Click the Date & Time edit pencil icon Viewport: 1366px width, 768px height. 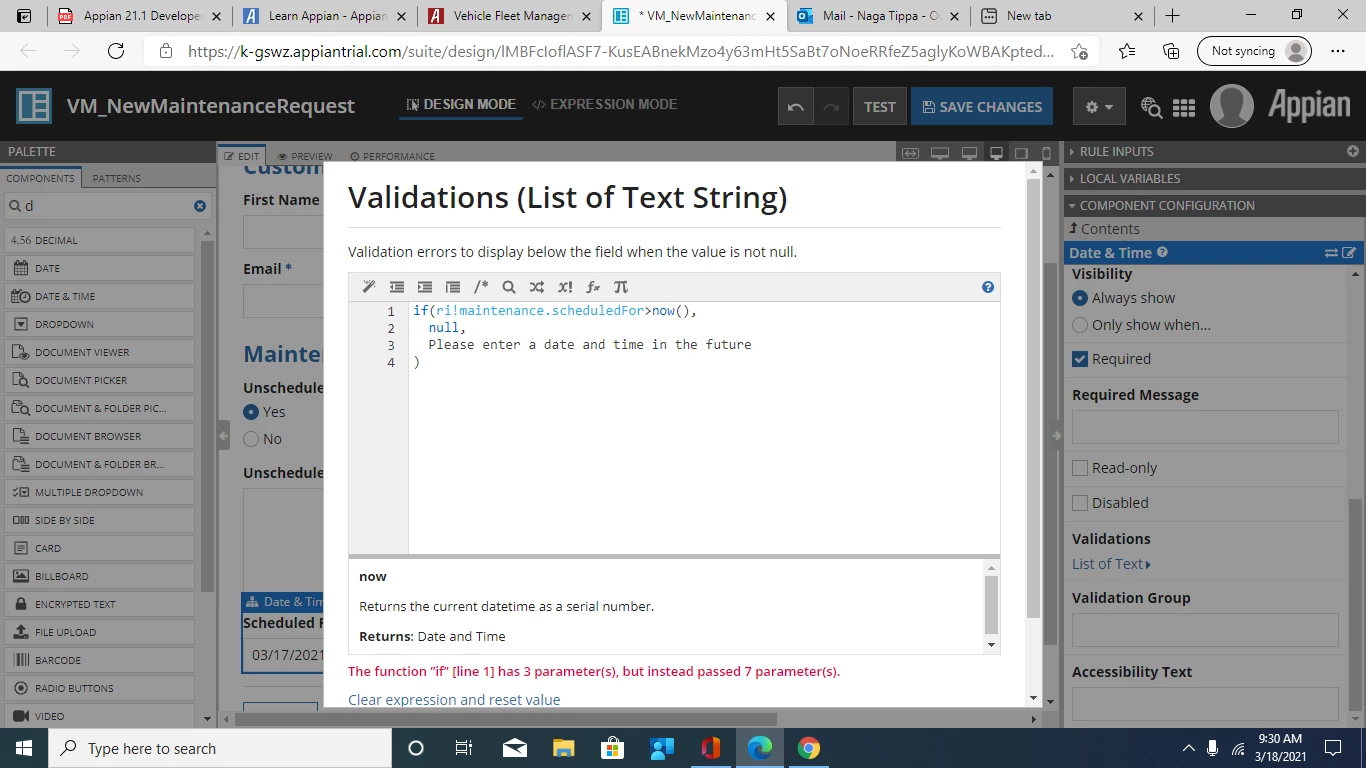[1348, 253]
